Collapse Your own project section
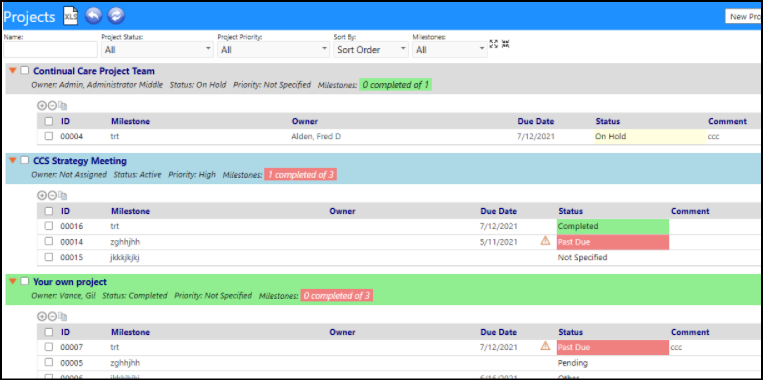Screen dimensions: 763x380 pos(13,281)
